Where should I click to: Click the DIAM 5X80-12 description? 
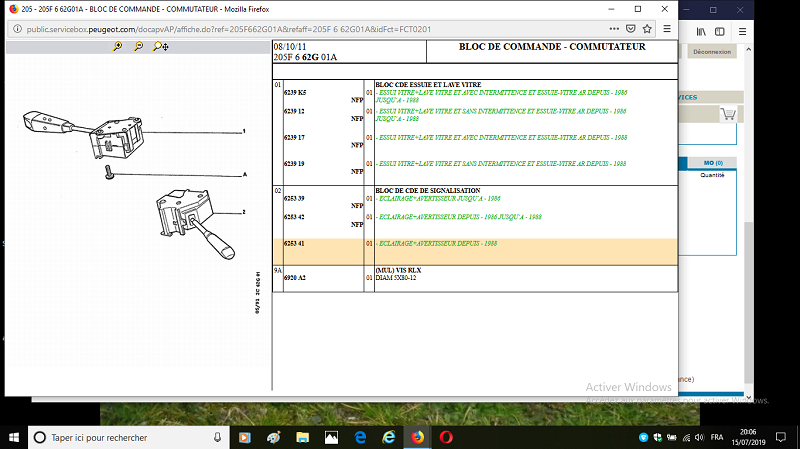tap(396, 278)
